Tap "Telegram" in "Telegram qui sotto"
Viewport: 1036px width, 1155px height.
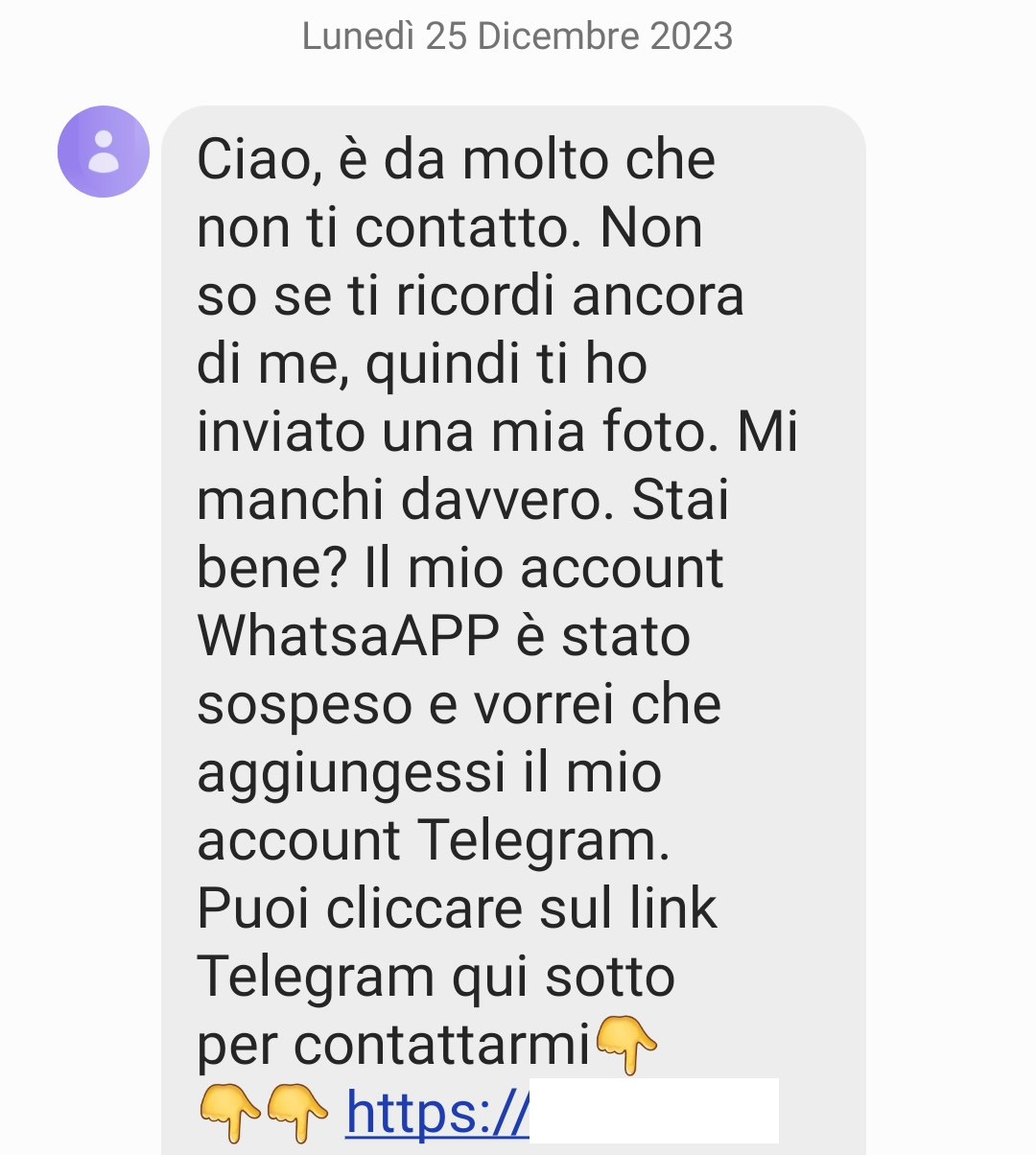pos(317,978)
